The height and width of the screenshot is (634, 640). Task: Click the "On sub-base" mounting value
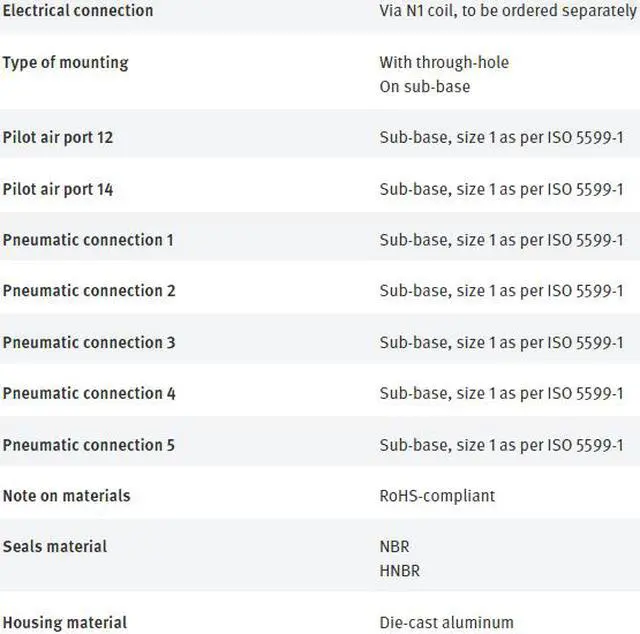(424, 86)
